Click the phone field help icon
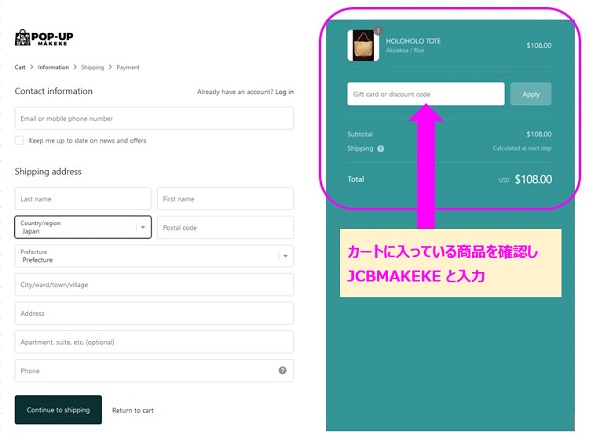This screenshot has width=600, height=443. 282,370
